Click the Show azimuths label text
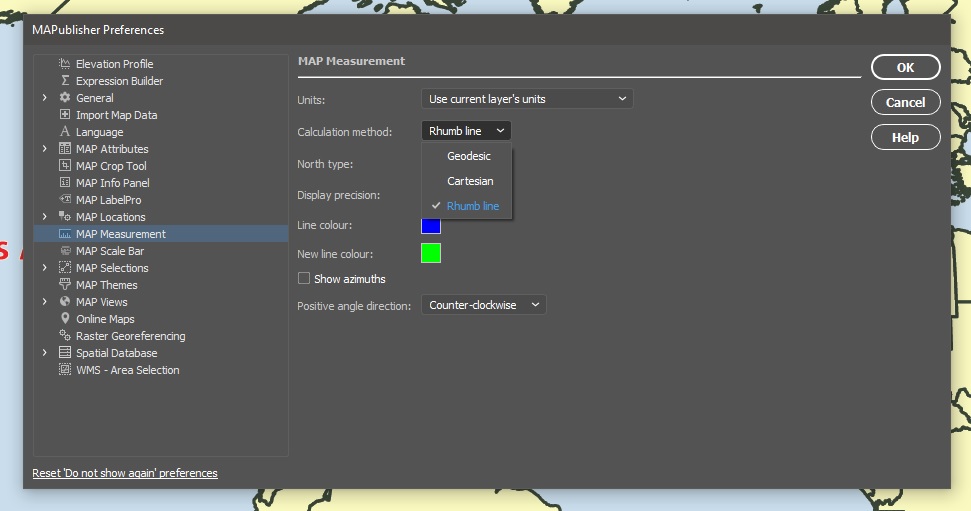The image size is (971, 511). point(349,279)
